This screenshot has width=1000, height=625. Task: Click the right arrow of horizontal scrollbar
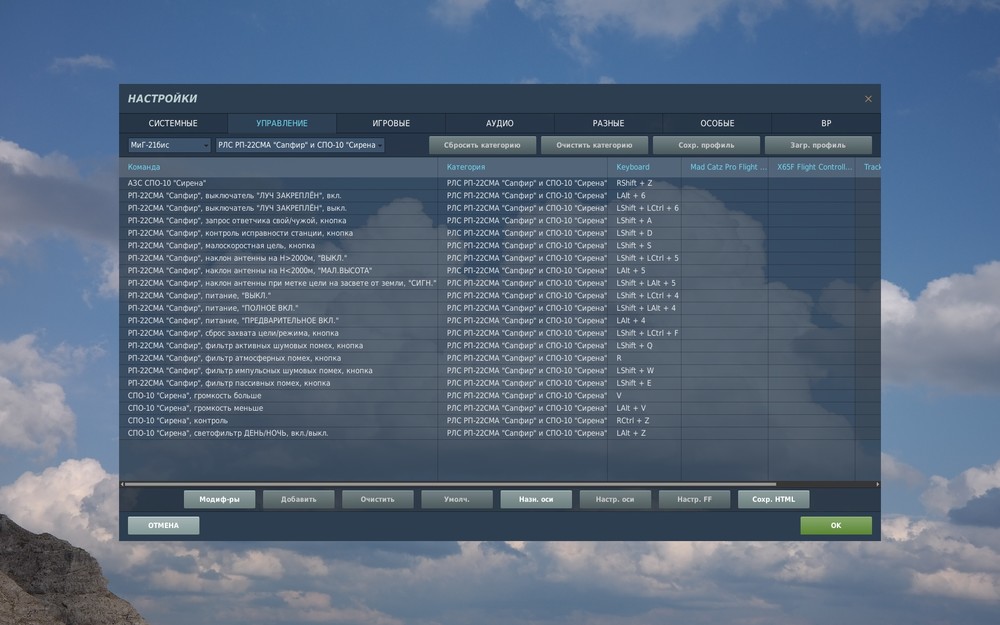[878, 485]
